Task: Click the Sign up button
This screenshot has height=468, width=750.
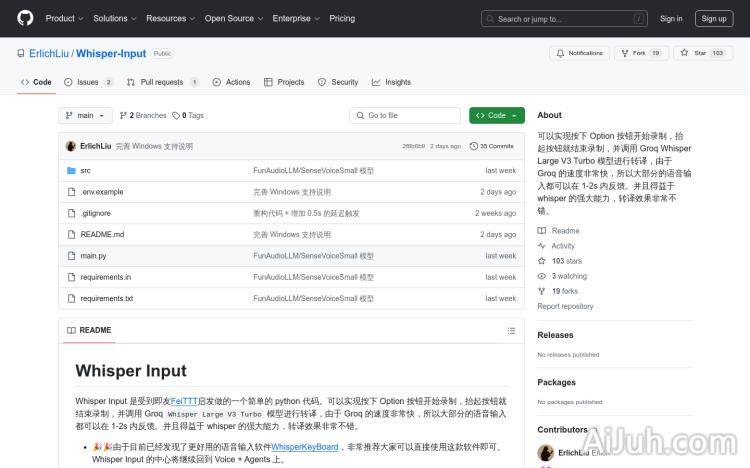Action: 714,18
